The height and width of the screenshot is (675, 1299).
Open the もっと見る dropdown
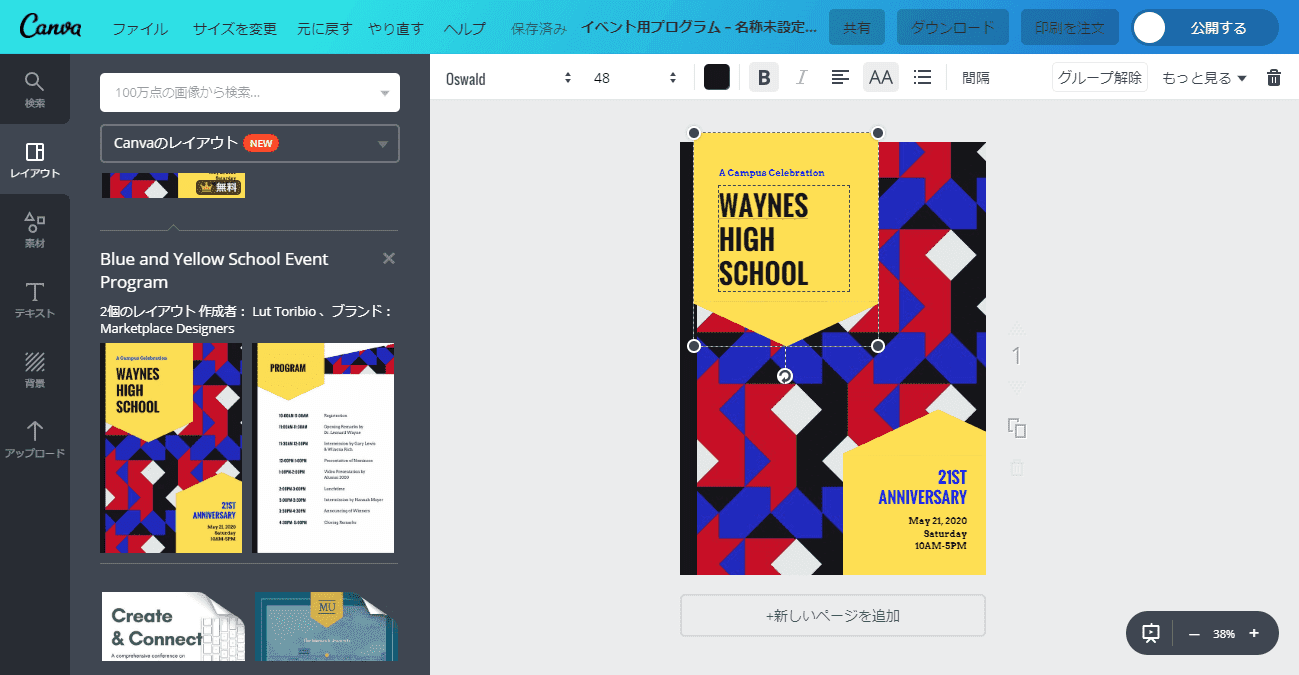[1203, 76]
